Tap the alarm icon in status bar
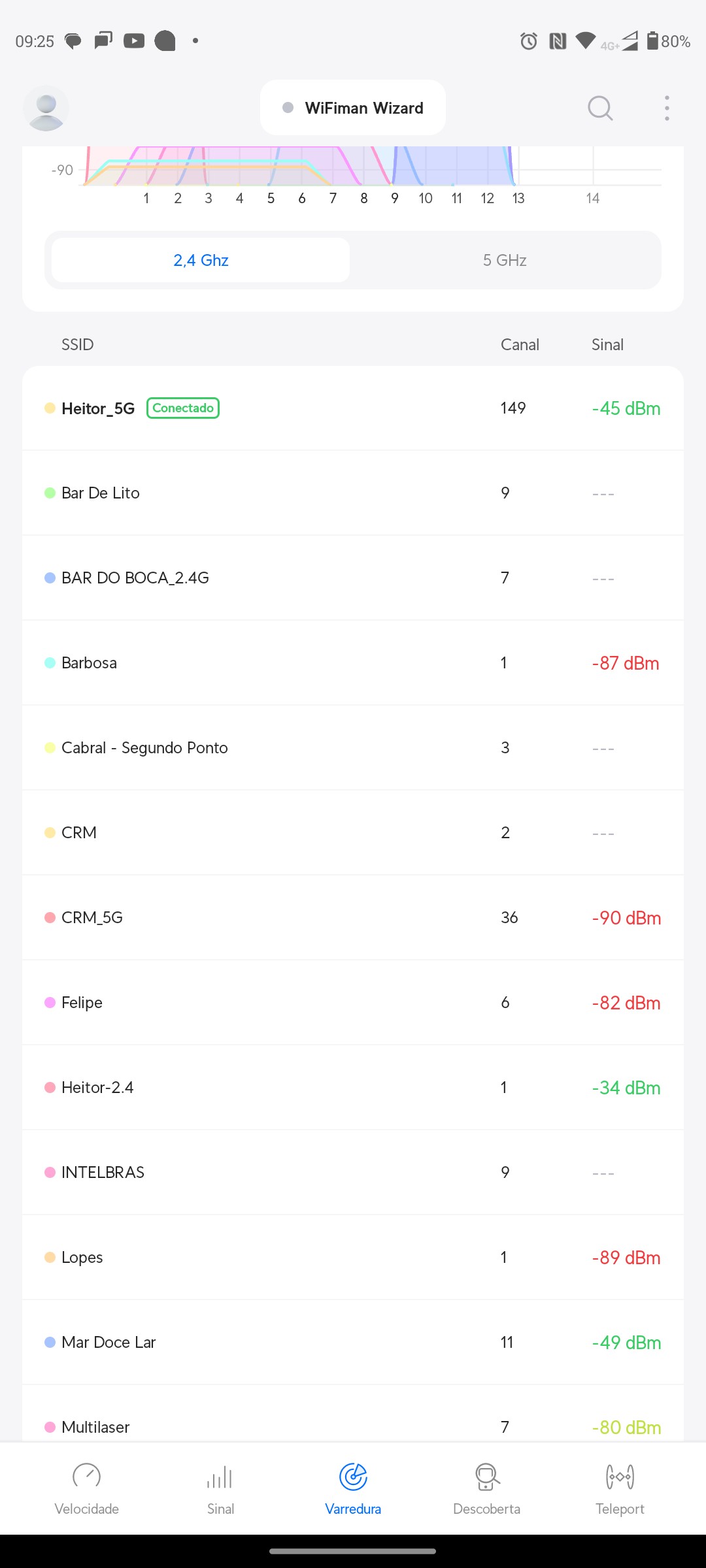Image resolution: width=706 pixels, height=1568 pixels. pyautogui.click(x=528, y=41)
